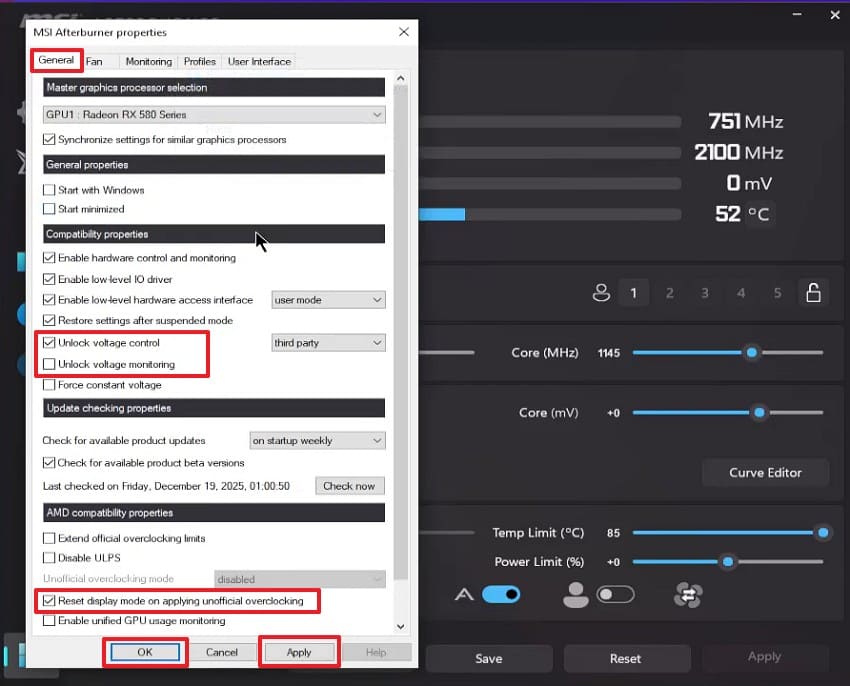Select profile slot 2
The height and width of the screenshot is (686, 850).
point(669,293)
